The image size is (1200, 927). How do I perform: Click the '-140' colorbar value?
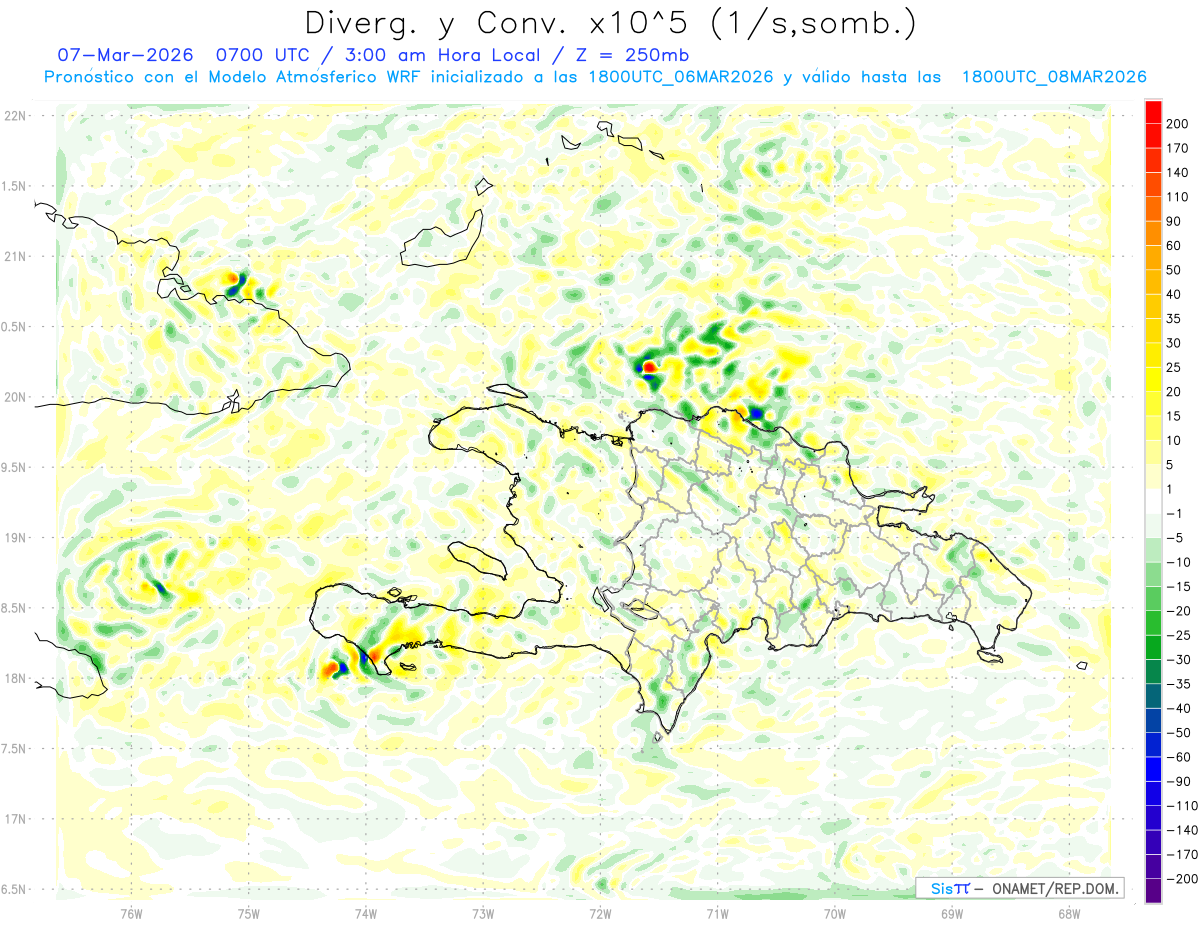(x=1183, y=830)
